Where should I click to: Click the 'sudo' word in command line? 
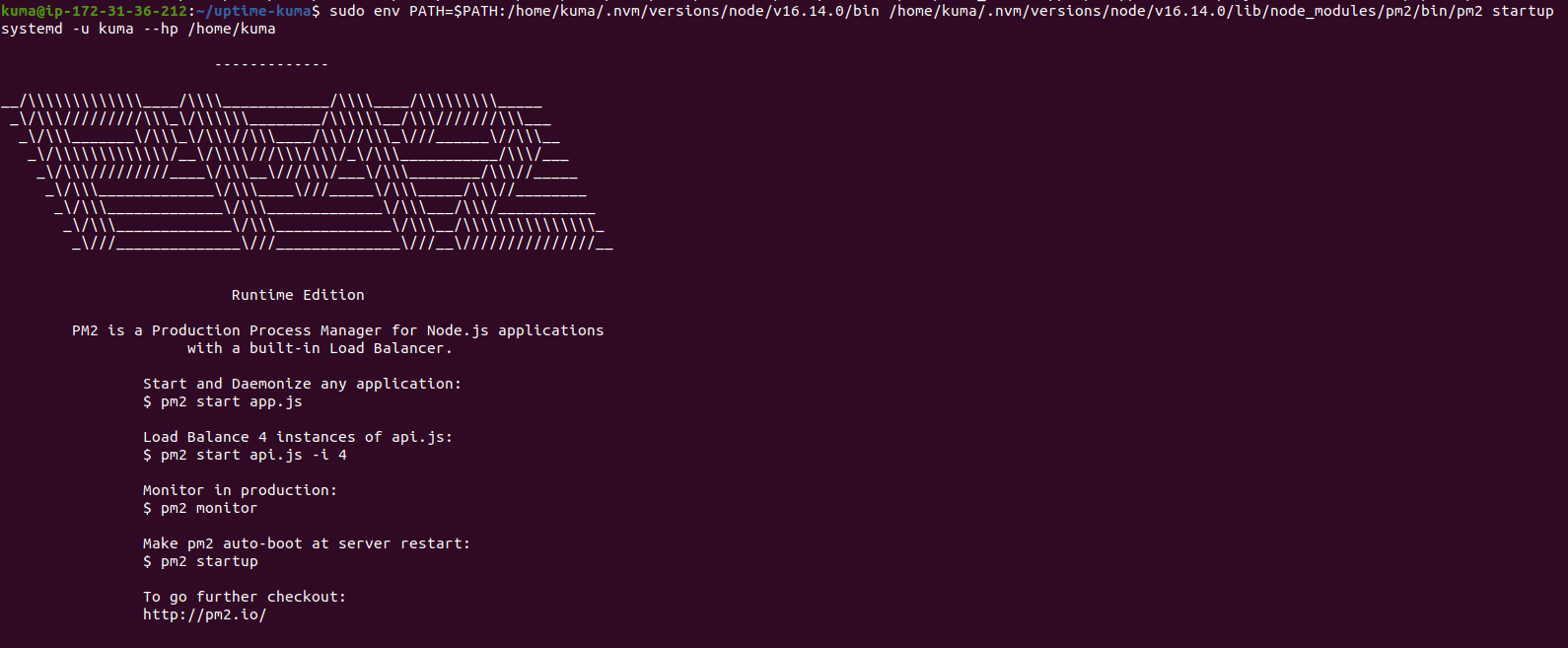(x=346, y=11)
